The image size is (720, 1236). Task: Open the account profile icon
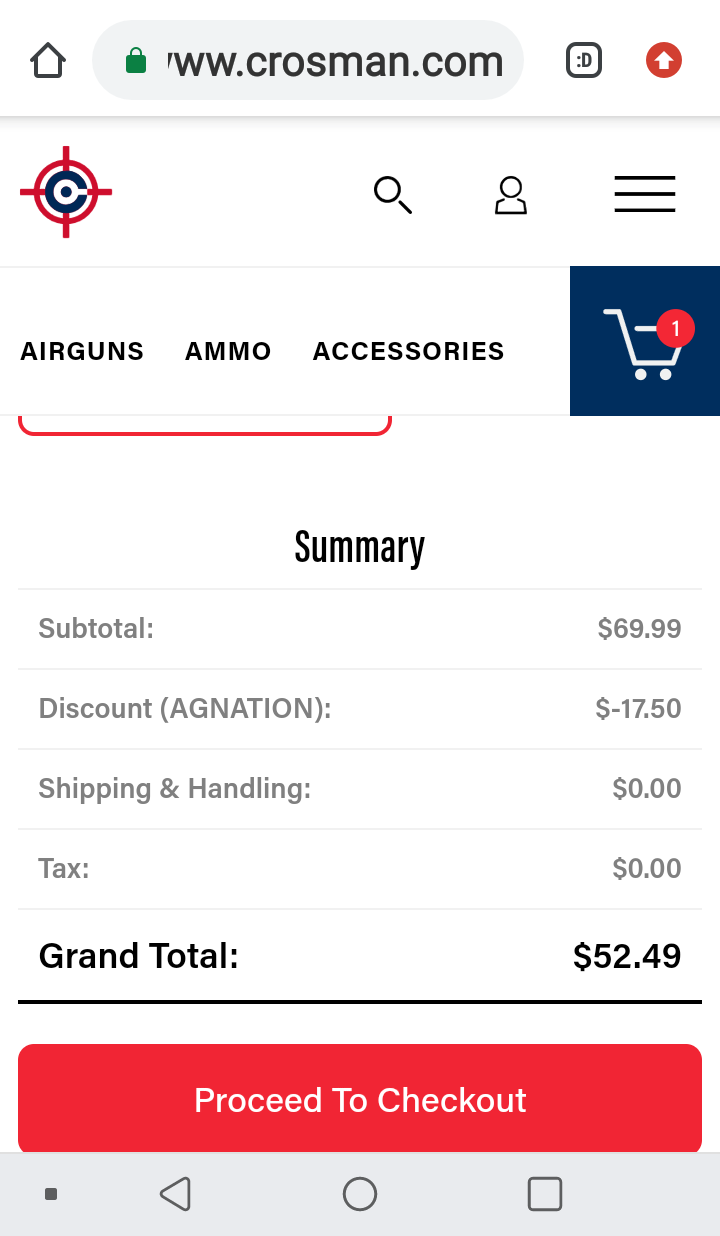coord(511,195)
